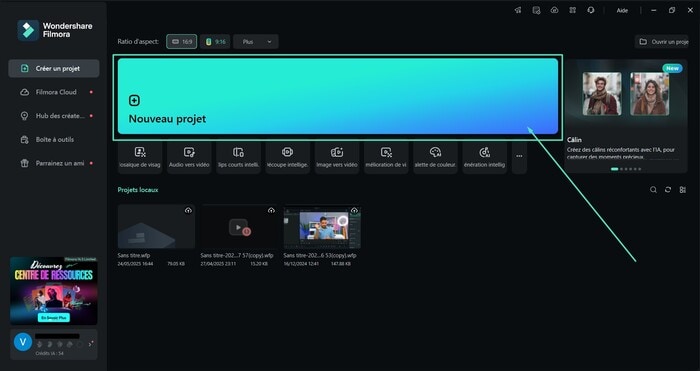Open Parrainez un ami in sidebar
The height and width of the screenshot is (371, 700).
click(54, 163)
